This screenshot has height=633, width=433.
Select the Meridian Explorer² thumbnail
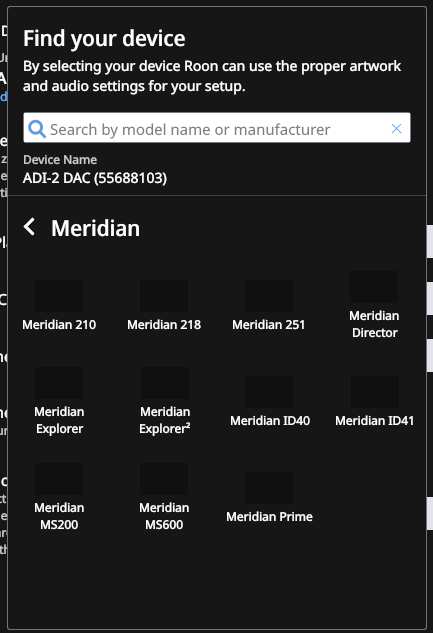click(x=165, y=383)
